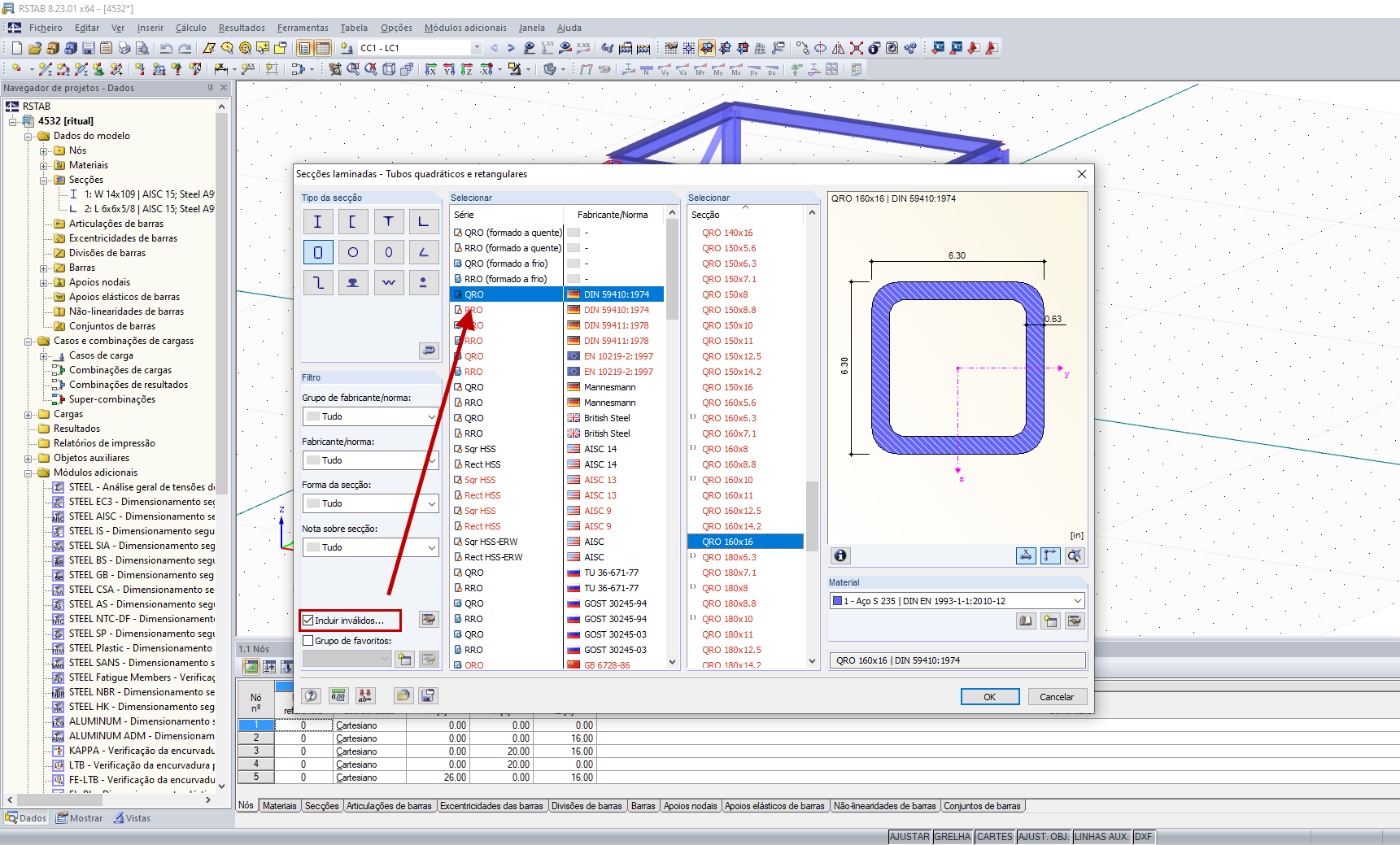Expand the 'Cargas' tree node
Screen dimensions: 1400x845
tap(28, 415)
